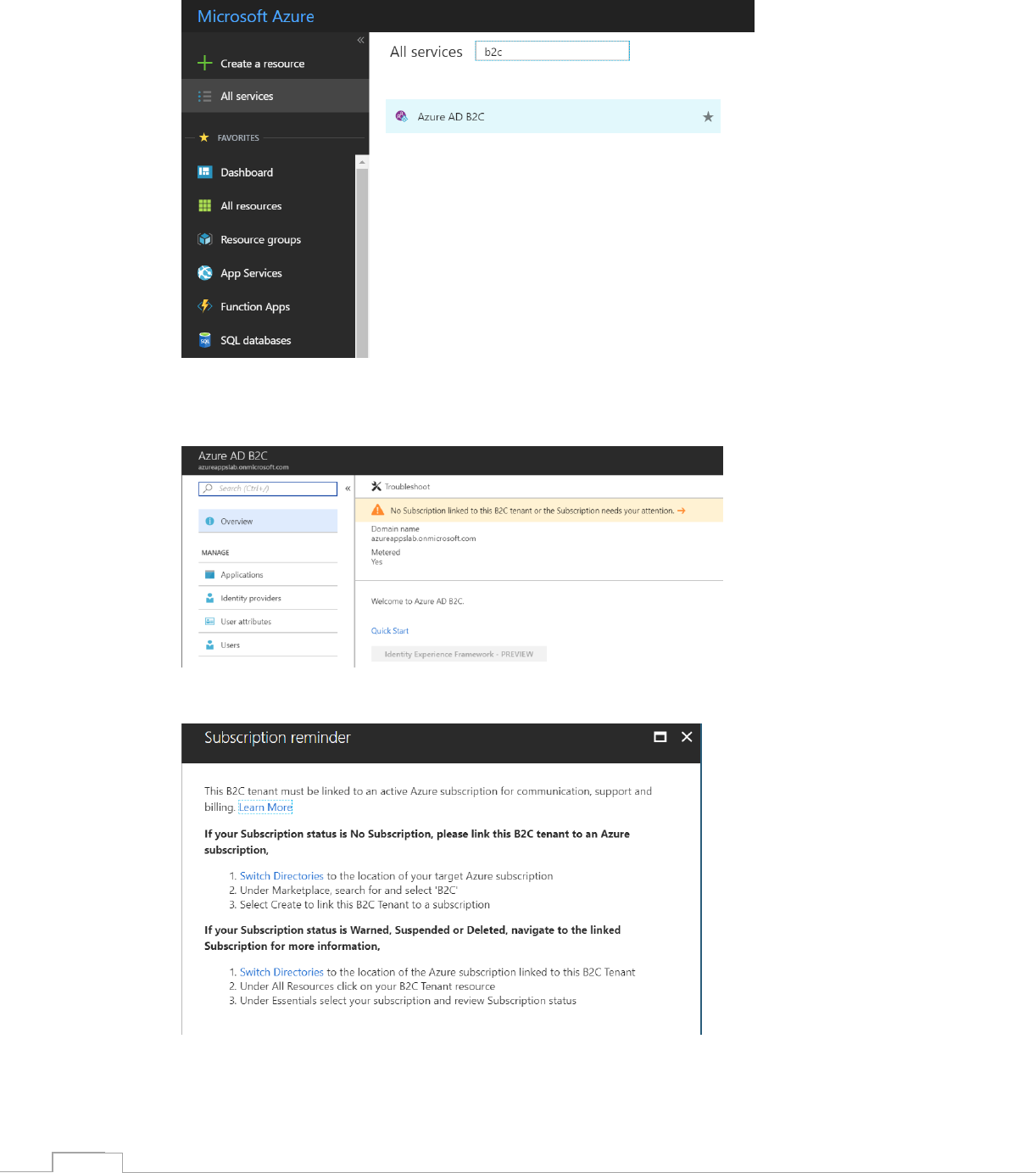Click the Troubleshoot wrench icon
This screenshot has height=1173, width=1036.
click(x=376, y=486)
